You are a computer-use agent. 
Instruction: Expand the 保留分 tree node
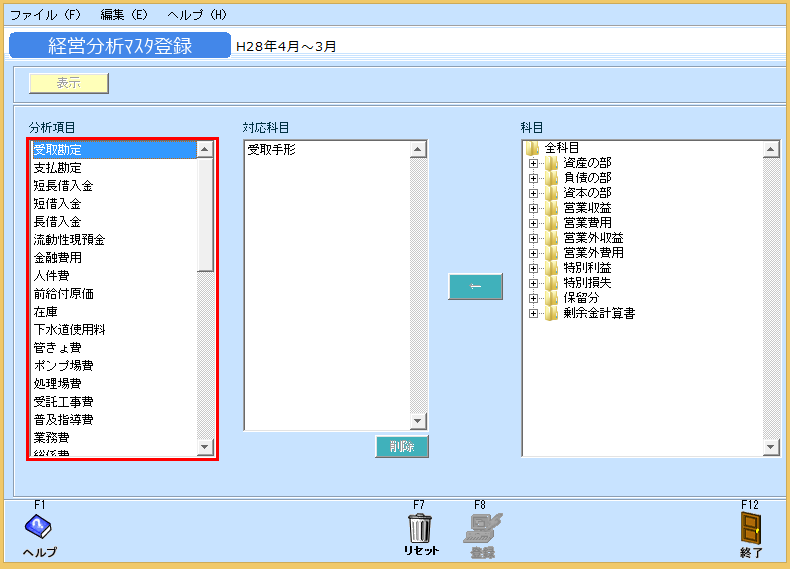pos(533,298)
